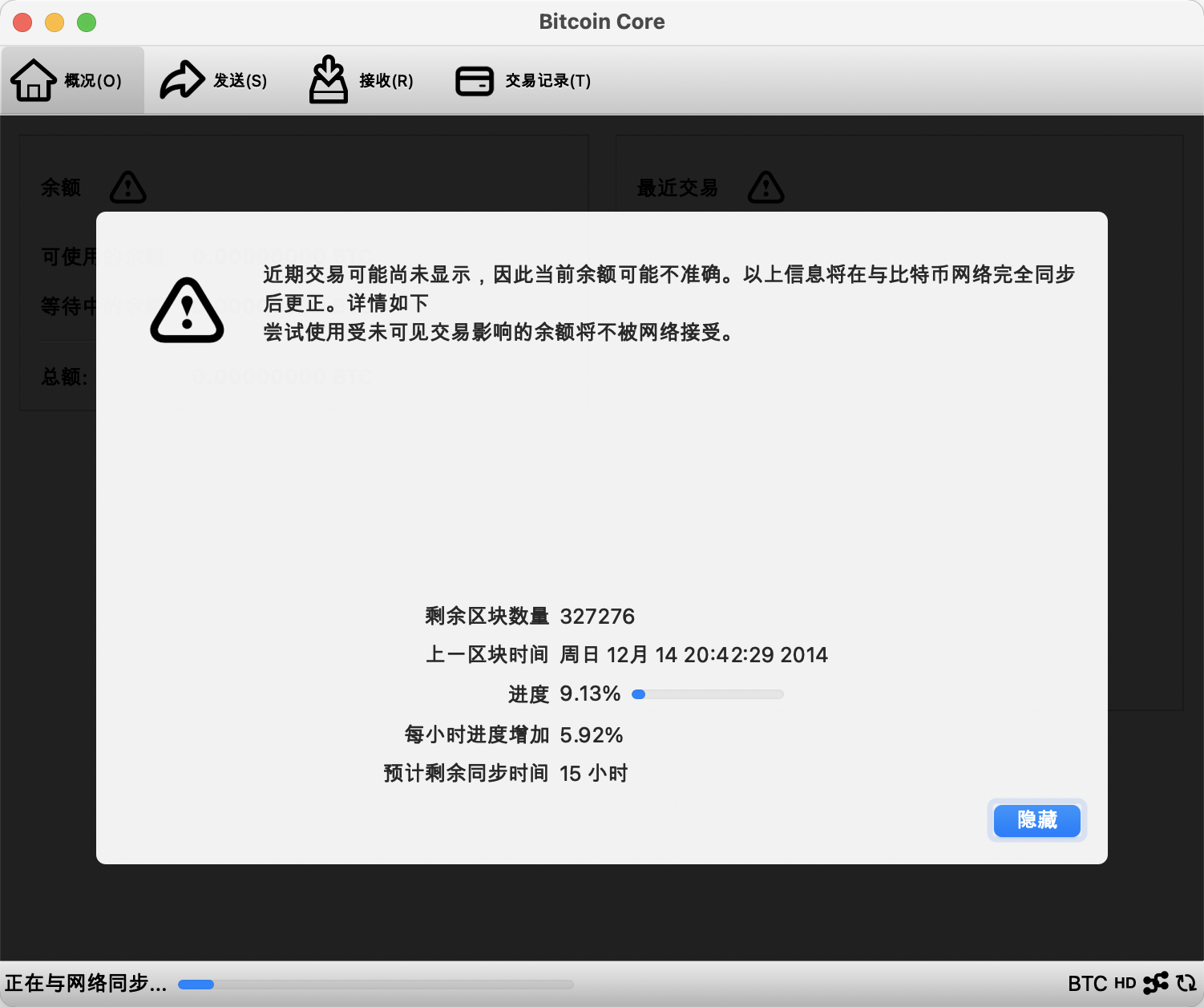Click remaining blocks value 327276

pos(597,617)
